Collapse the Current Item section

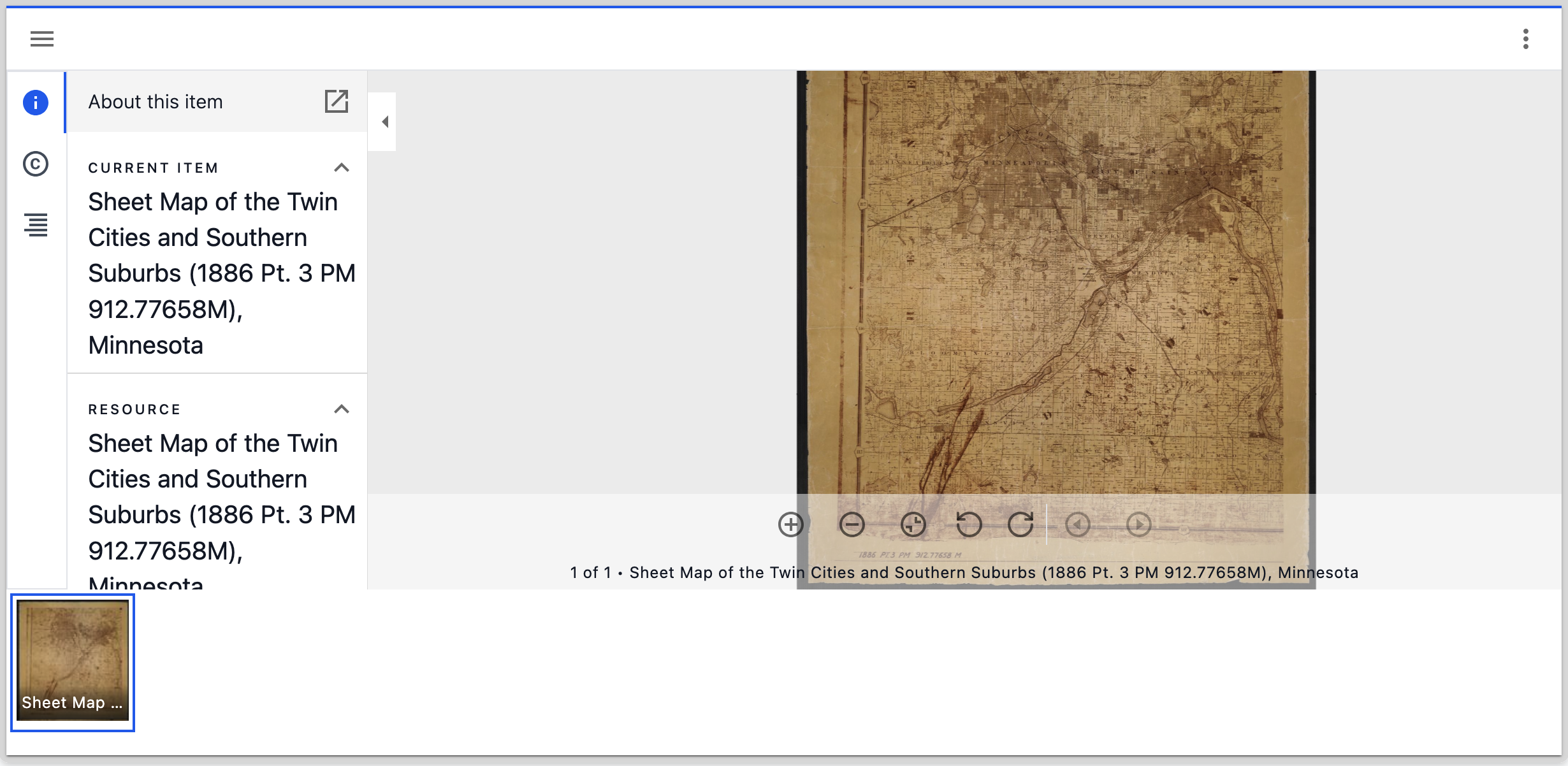point(342,168)
